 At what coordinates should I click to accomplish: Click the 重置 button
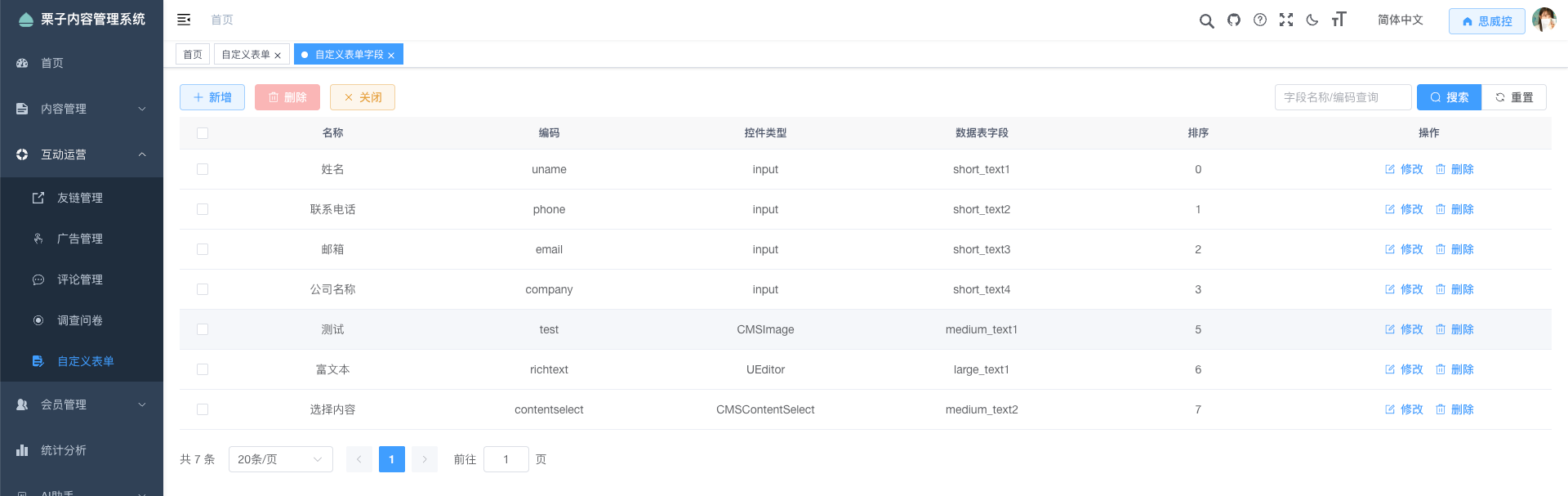click(x=1514, y=97)
